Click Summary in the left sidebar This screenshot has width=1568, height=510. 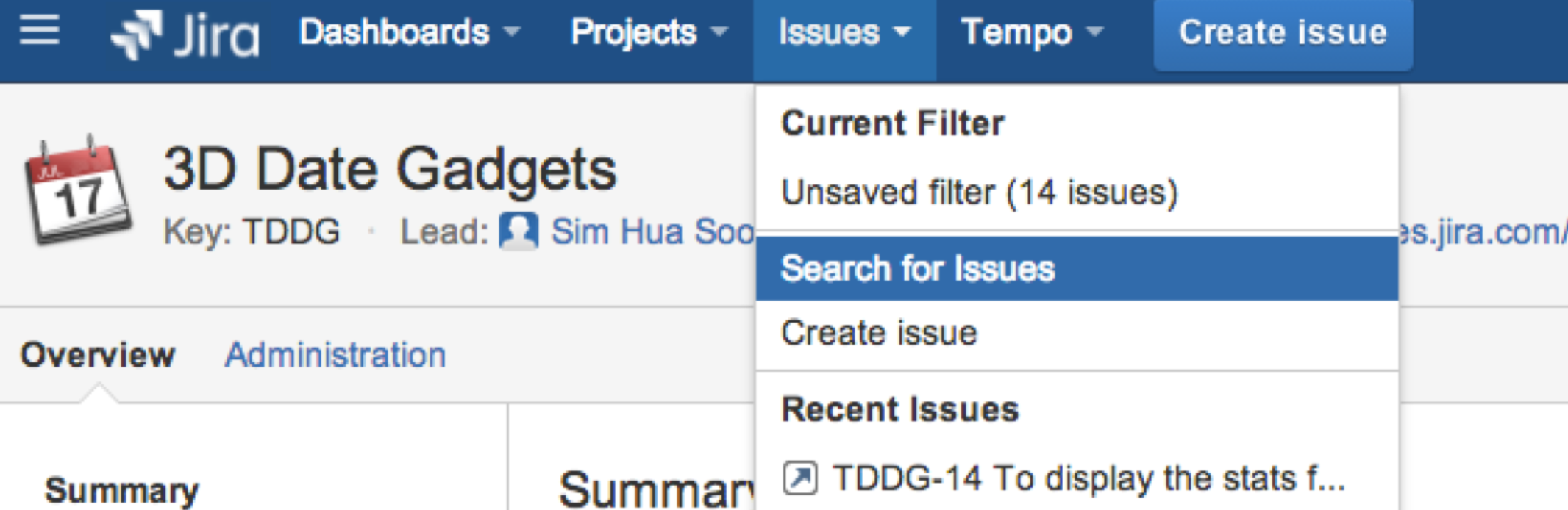click(x=122, y=490)
